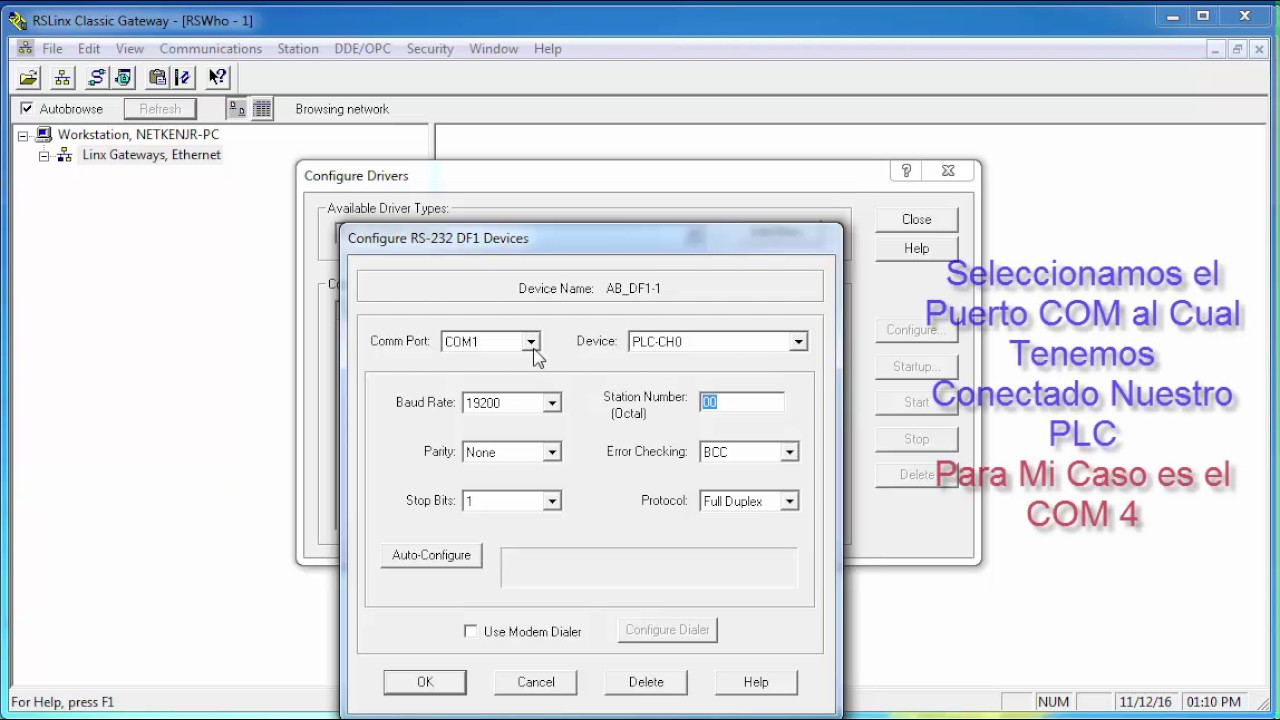This screenshot has height=720, width=1280.
Task: Click the RSLinx application icon in title bar
Action: [17, 20]
